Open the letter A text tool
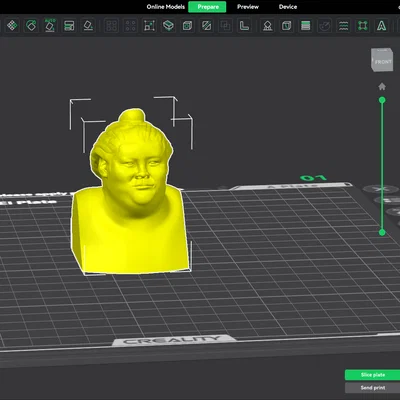The height and width of the screenshot is (400, 400). (x=381, y=26)
